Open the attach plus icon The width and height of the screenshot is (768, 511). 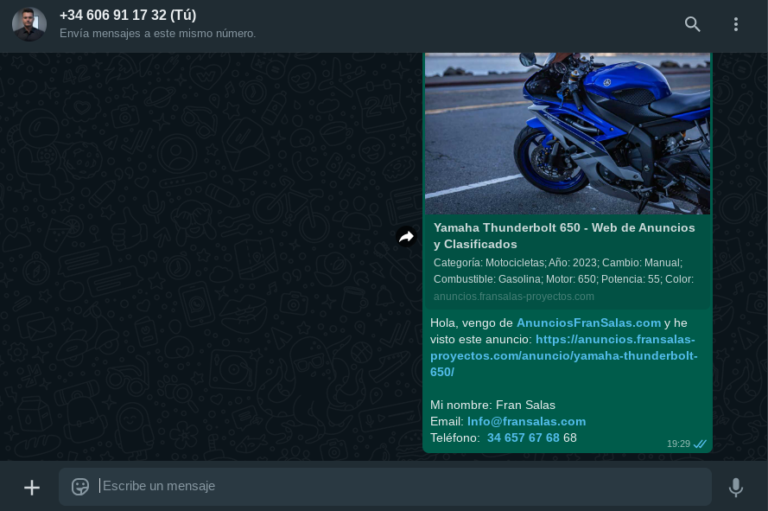(x=32, y=487)
